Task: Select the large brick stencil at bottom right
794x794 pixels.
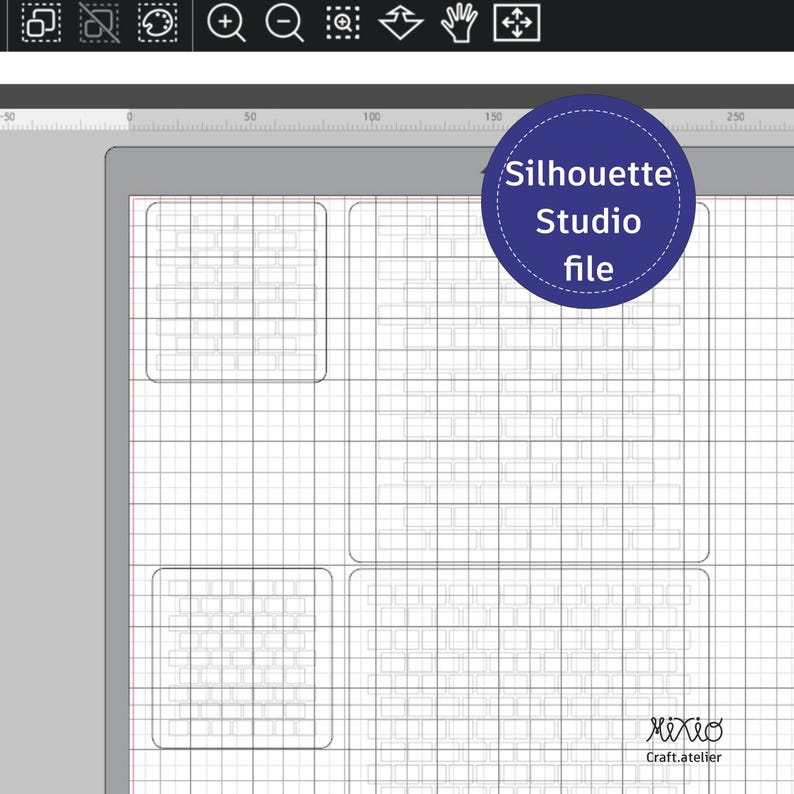Action: (x=529, y=681)
